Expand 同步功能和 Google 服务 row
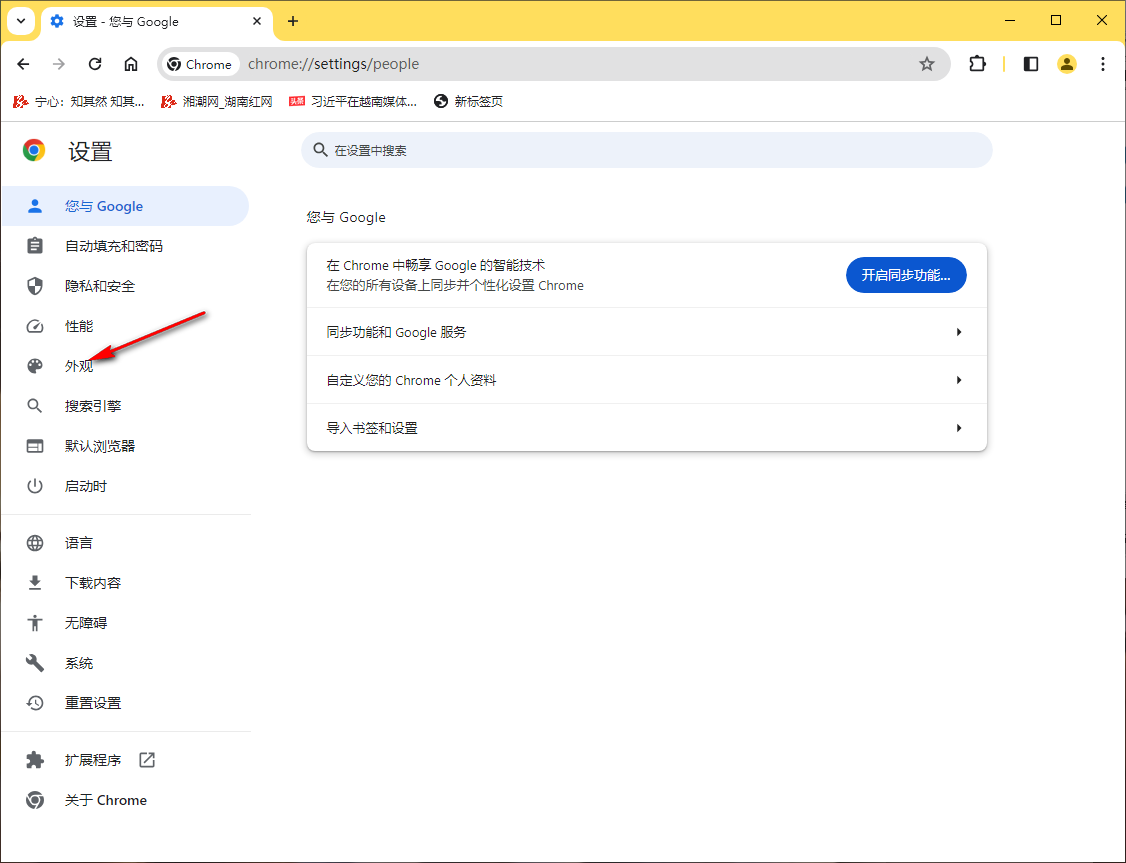This screenshot has width=1126, height=863. click(x=646, y=332)
